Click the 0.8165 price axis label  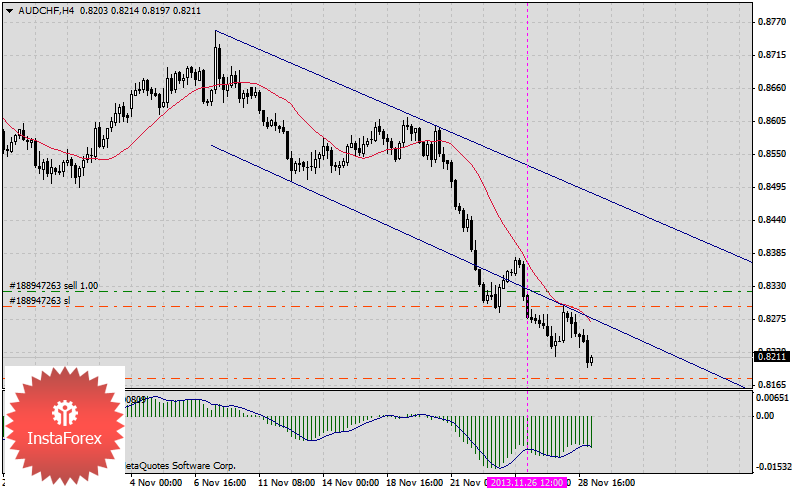pos(770,385)
